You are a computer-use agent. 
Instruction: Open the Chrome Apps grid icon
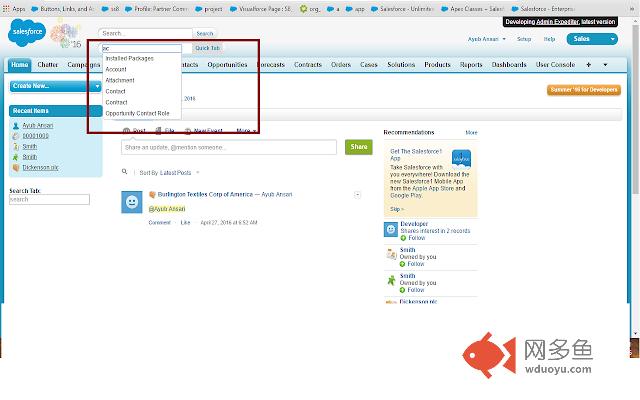click(x=6, y=9)
